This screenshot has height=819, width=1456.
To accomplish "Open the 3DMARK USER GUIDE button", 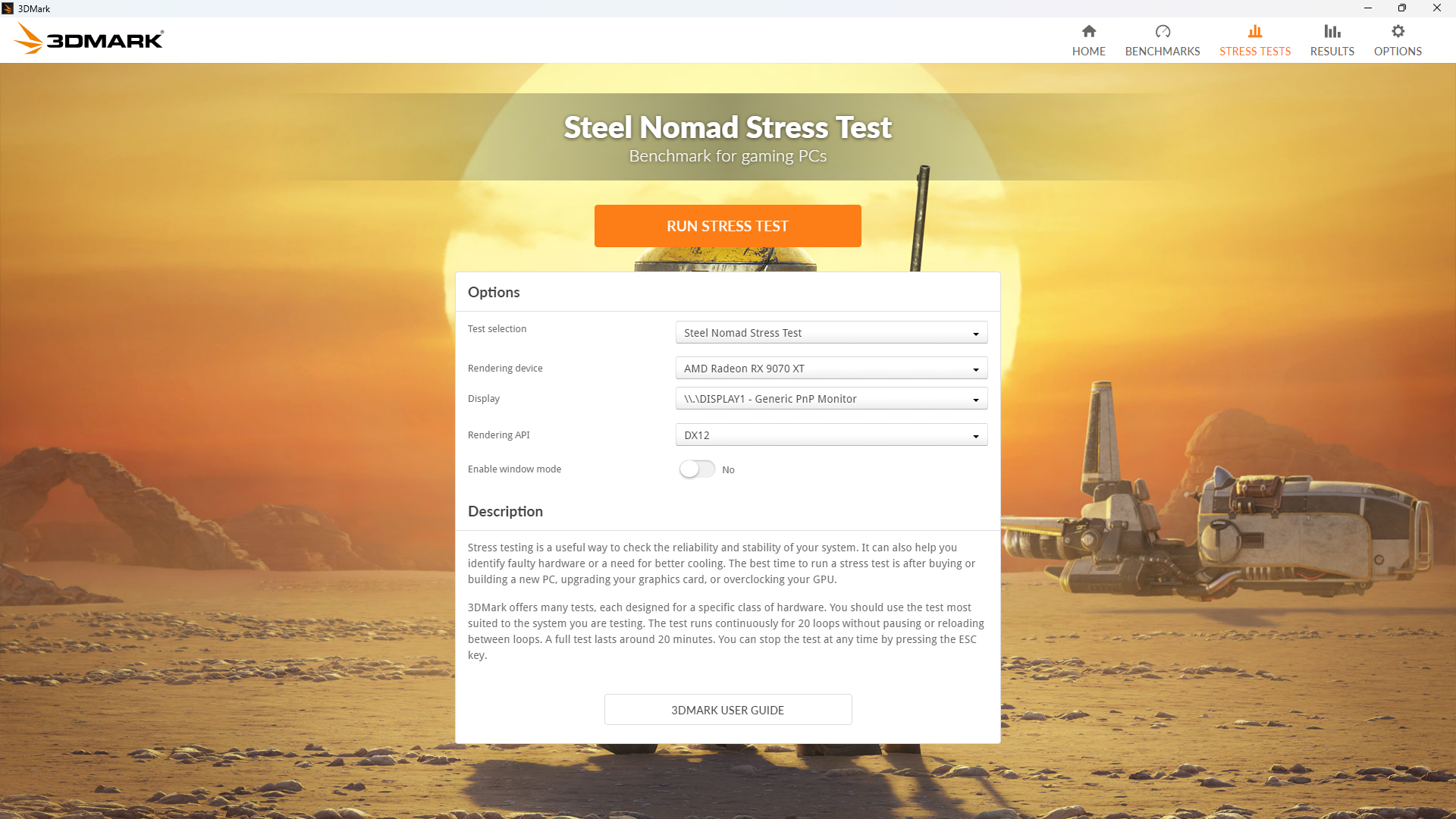I will click(728, 710).
